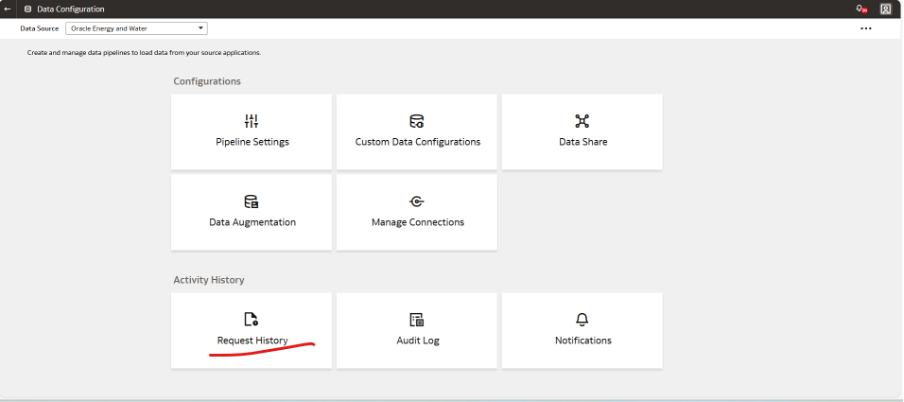This screenshot has width=904, height=402.
Task: Click the Audit Log text label
Action: (x=417, y=340)
